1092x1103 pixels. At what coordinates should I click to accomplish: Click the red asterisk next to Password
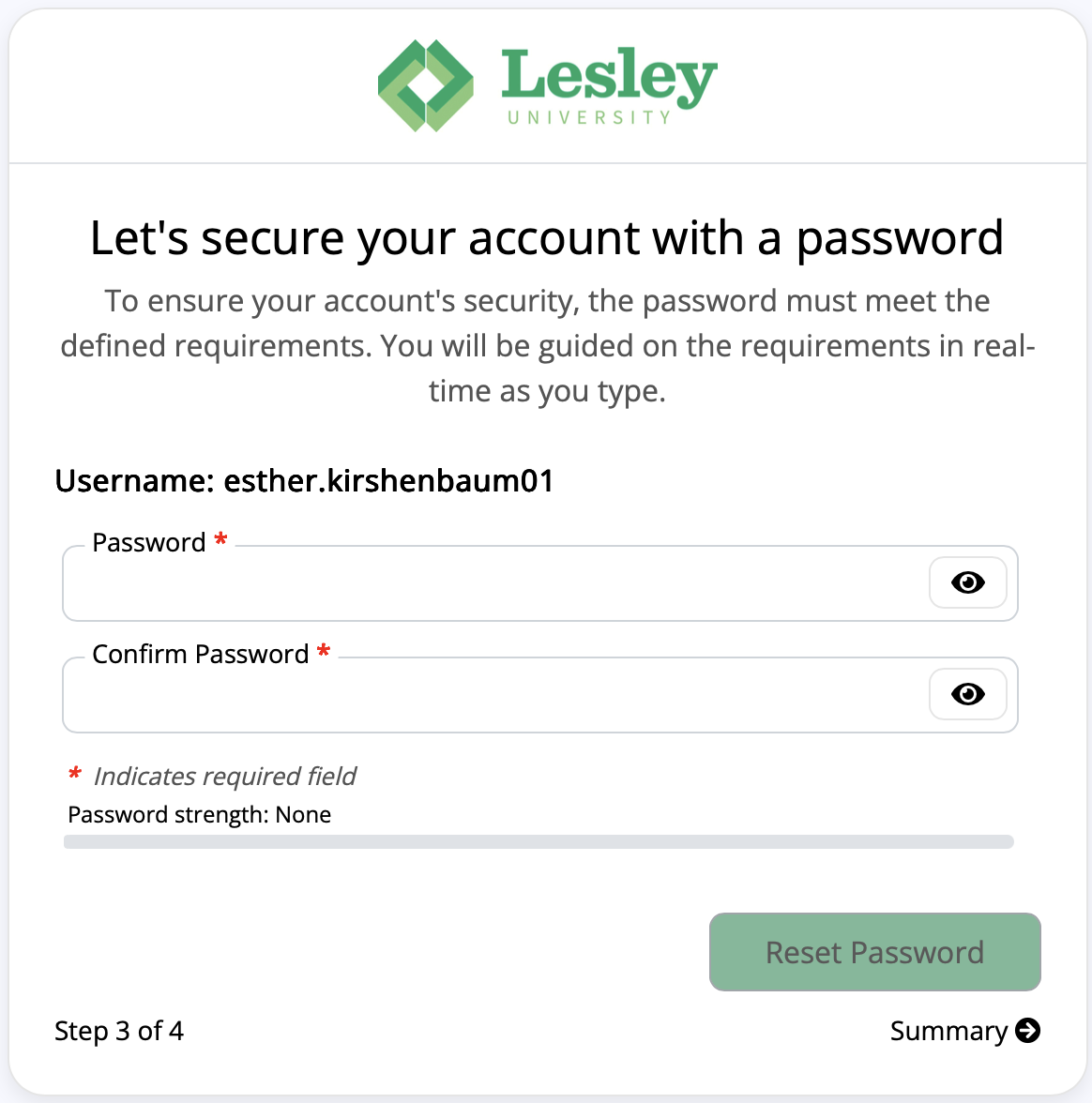[220, 542]
